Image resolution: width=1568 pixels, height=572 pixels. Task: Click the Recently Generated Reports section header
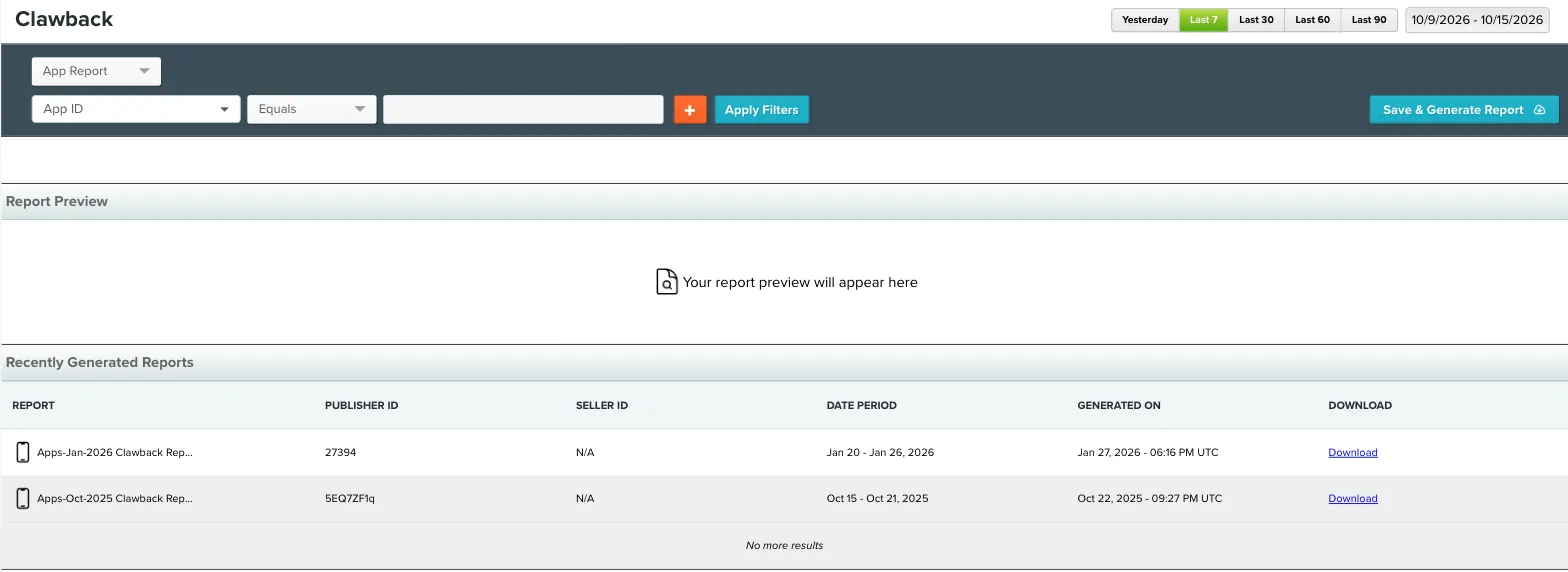(x=100, y=362)
